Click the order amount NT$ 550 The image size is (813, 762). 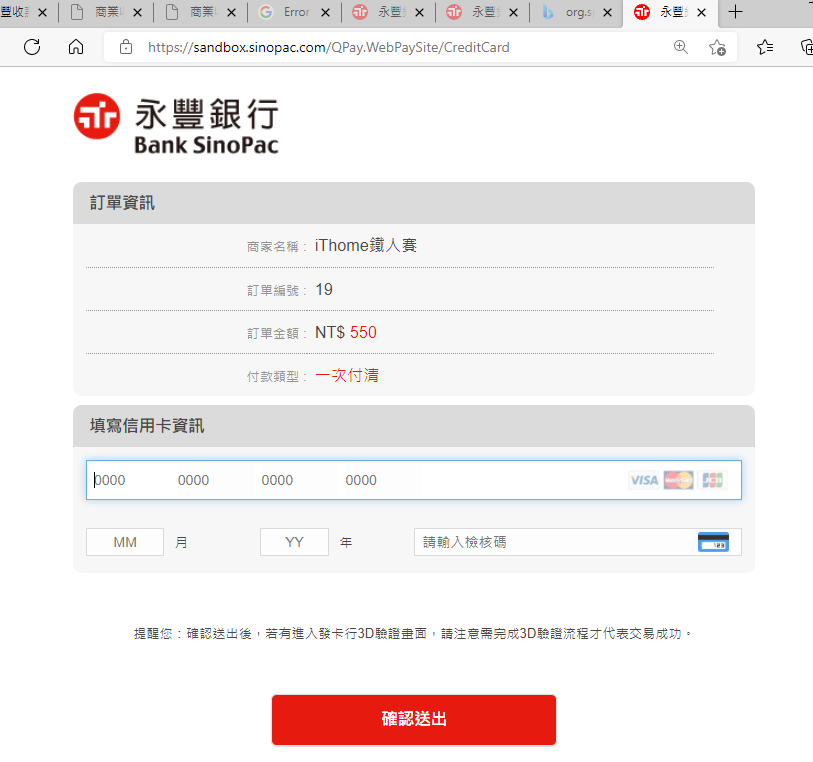(346, 332)
